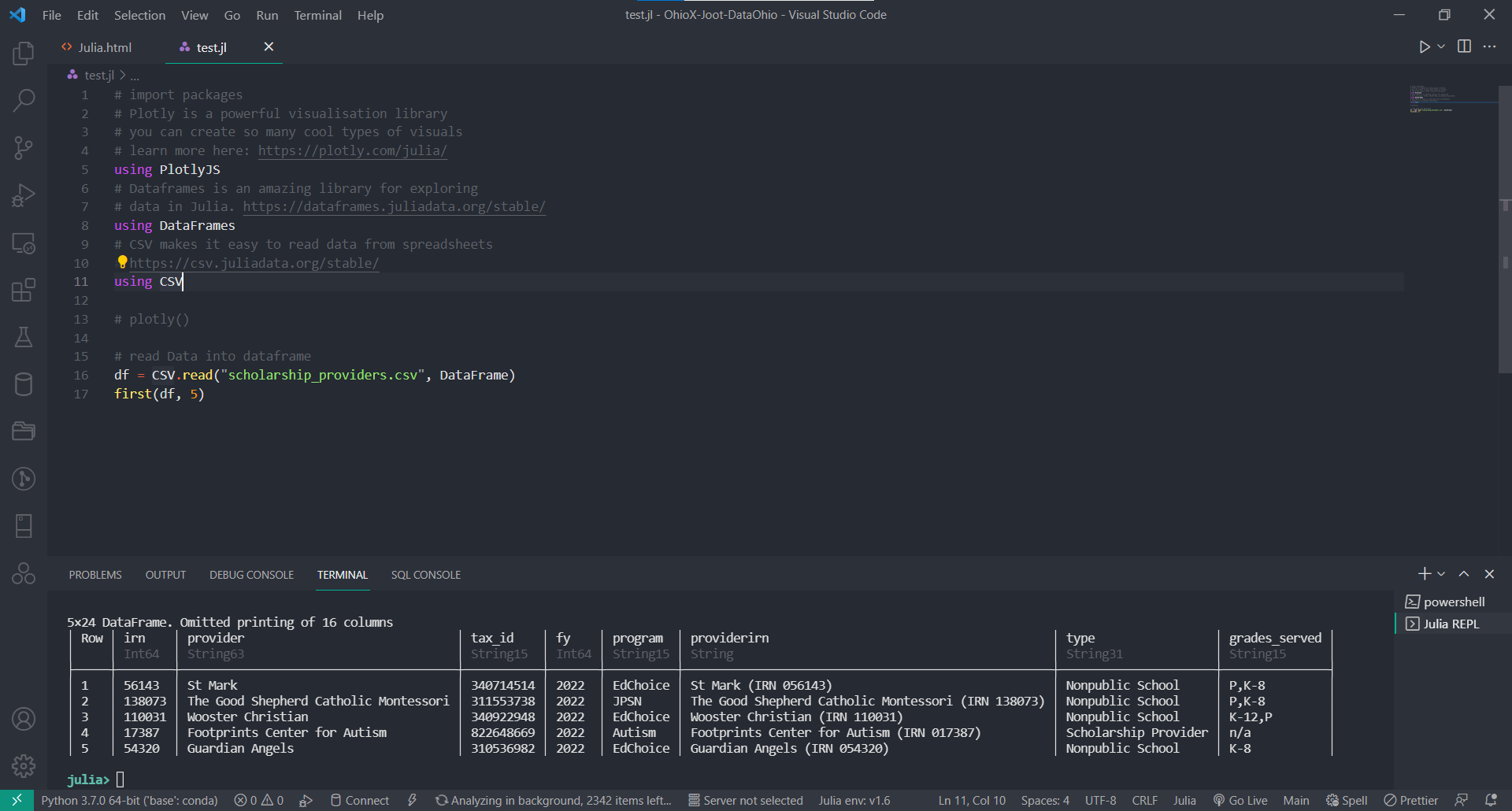Toggle the Spell checker status
The width and height of the screenshot is (1512, 811).
1346,800
